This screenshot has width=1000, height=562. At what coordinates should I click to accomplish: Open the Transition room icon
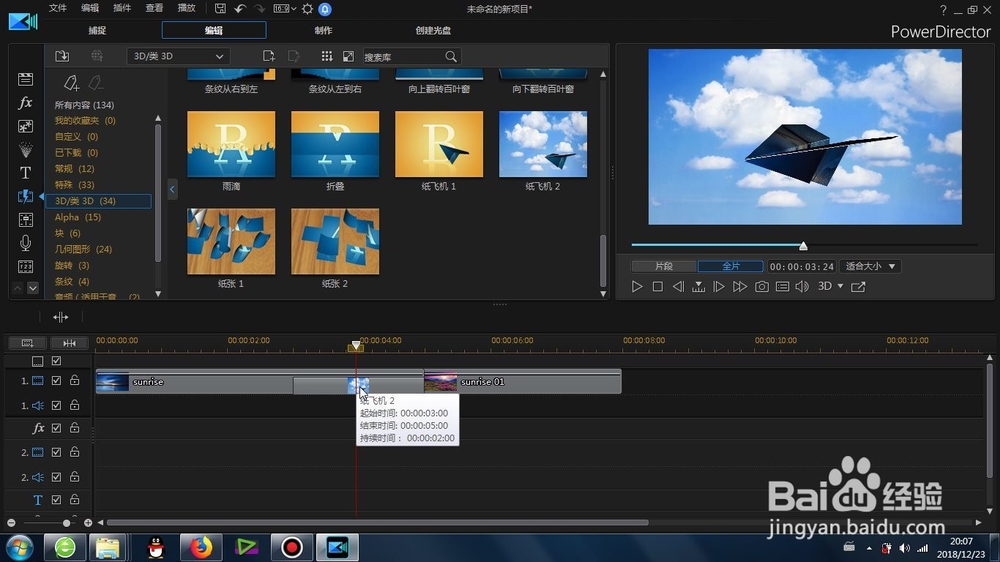[x=26, y=196]
